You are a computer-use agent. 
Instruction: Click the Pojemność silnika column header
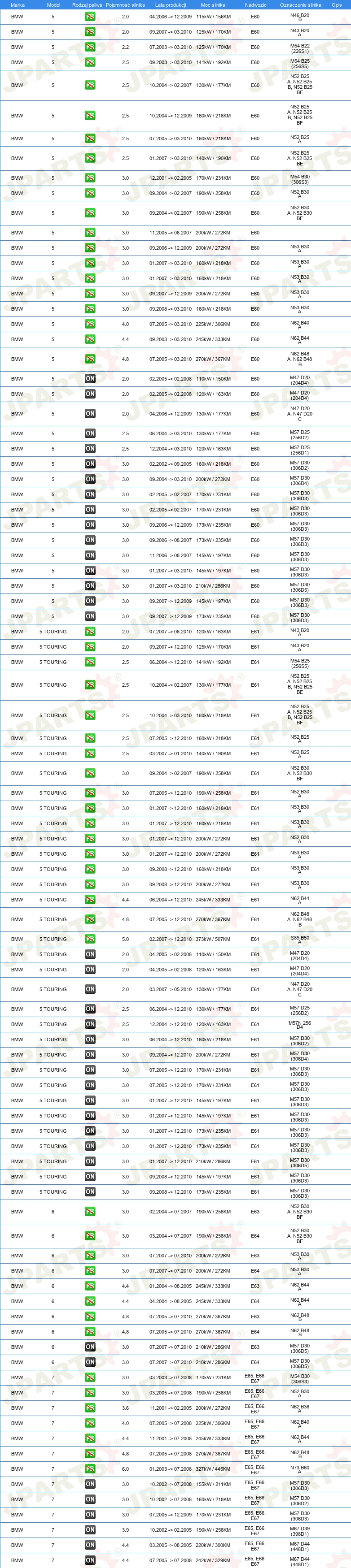[126, 5]
